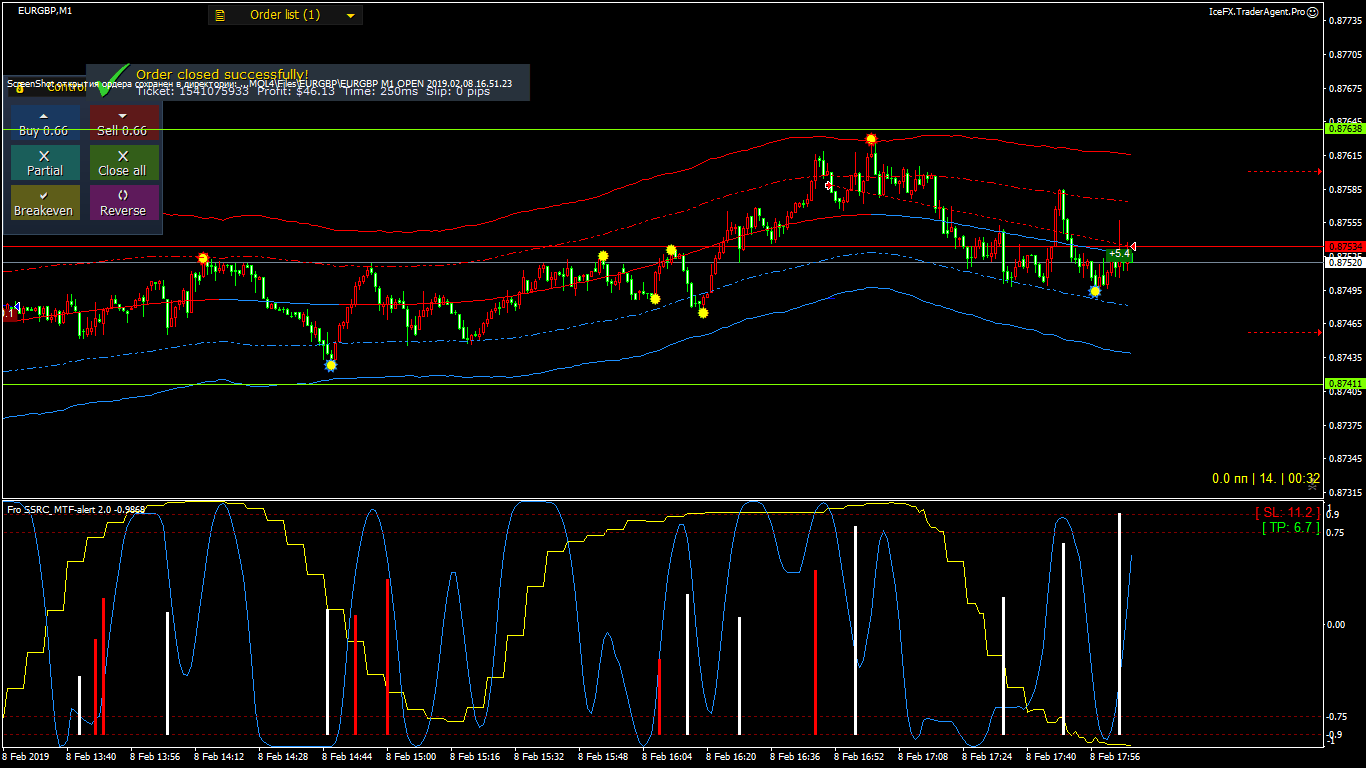The width and height of the screenshot is (1366, 768).
Task: Click the green 0.87638 price label
Action: (x=1344, y=129)
